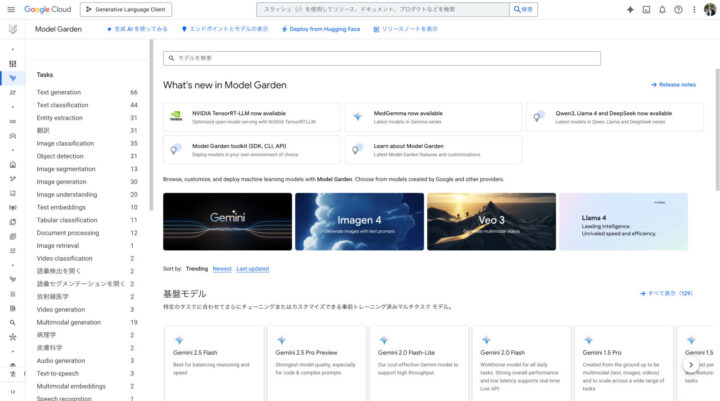Open the MedGemma now available card
720x401 pixels.
coord(433,117)
